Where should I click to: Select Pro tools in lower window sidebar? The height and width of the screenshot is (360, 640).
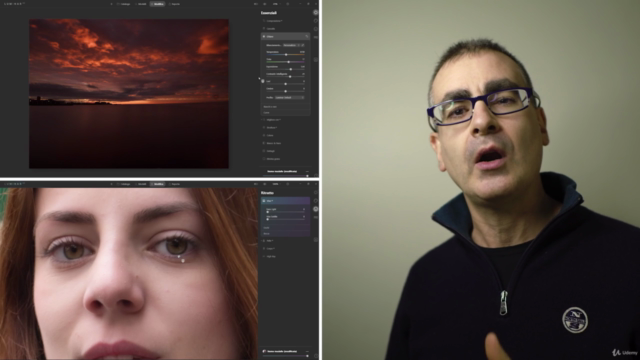[316, 217]
